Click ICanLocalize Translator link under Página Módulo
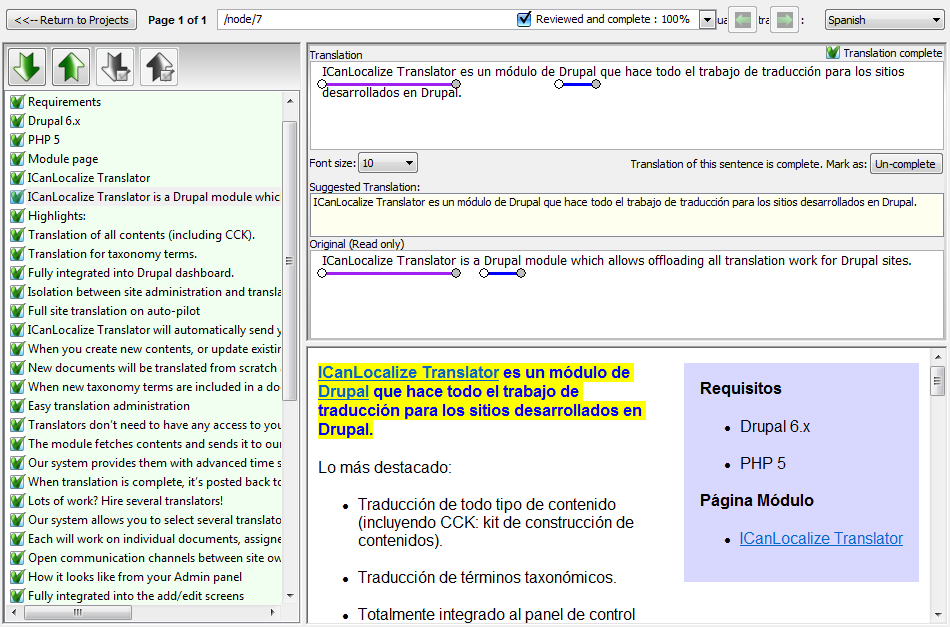The width and height of the screenshot is (950, 627). tap(821, 539)
